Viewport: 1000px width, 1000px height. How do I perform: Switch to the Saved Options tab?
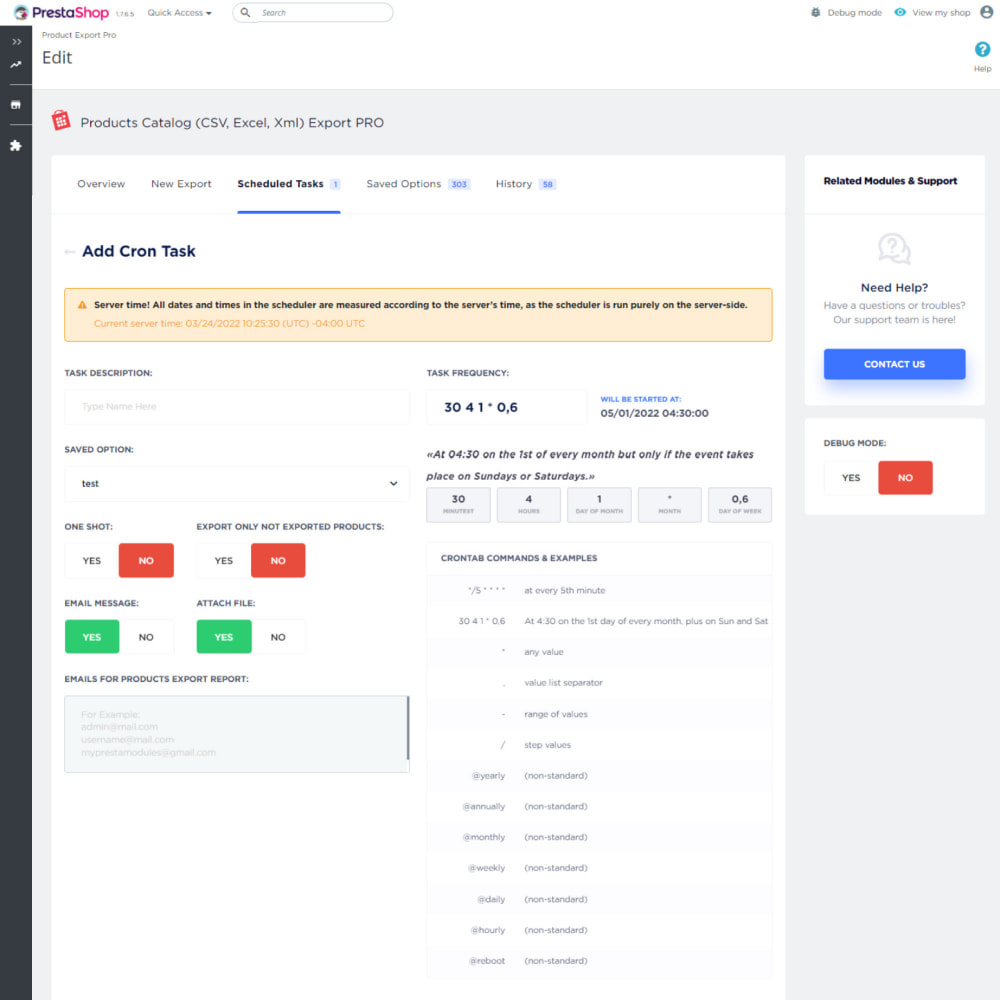point(404,184)
